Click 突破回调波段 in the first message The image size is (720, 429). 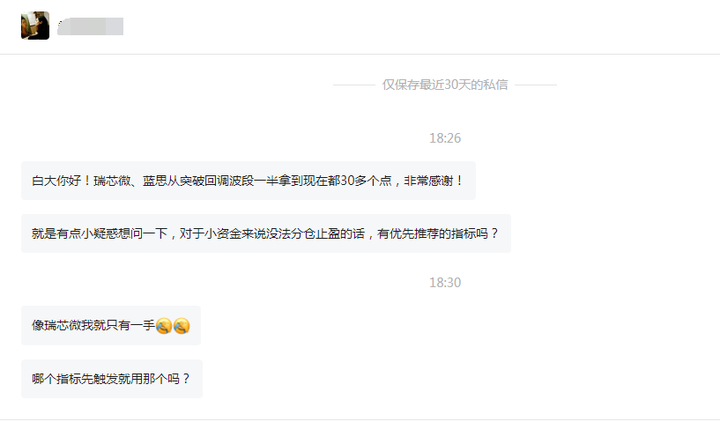217,181
